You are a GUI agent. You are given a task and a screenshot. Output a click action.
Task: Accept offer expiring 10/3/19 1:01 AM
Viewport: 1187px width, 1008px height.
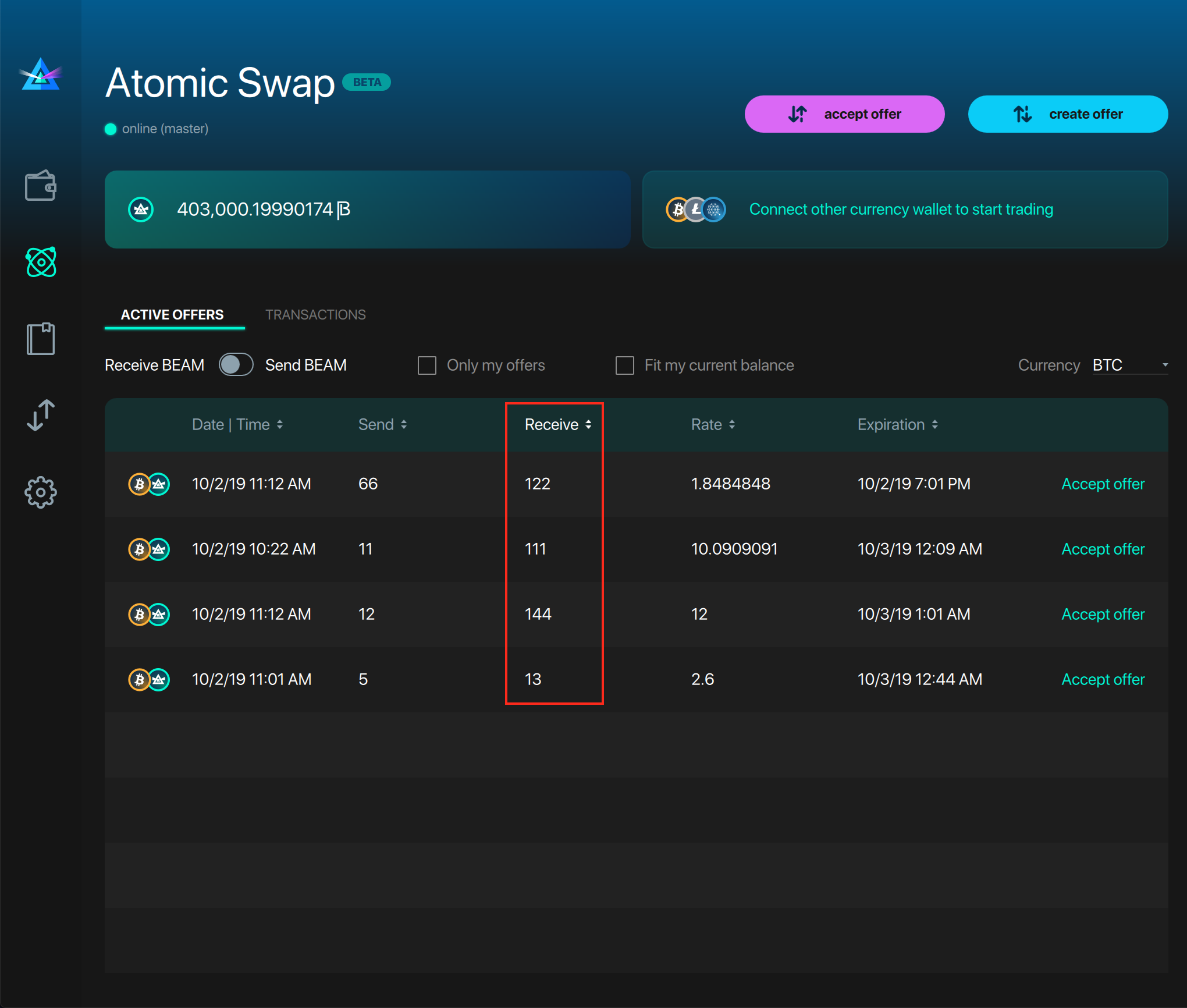point(1103,615)
